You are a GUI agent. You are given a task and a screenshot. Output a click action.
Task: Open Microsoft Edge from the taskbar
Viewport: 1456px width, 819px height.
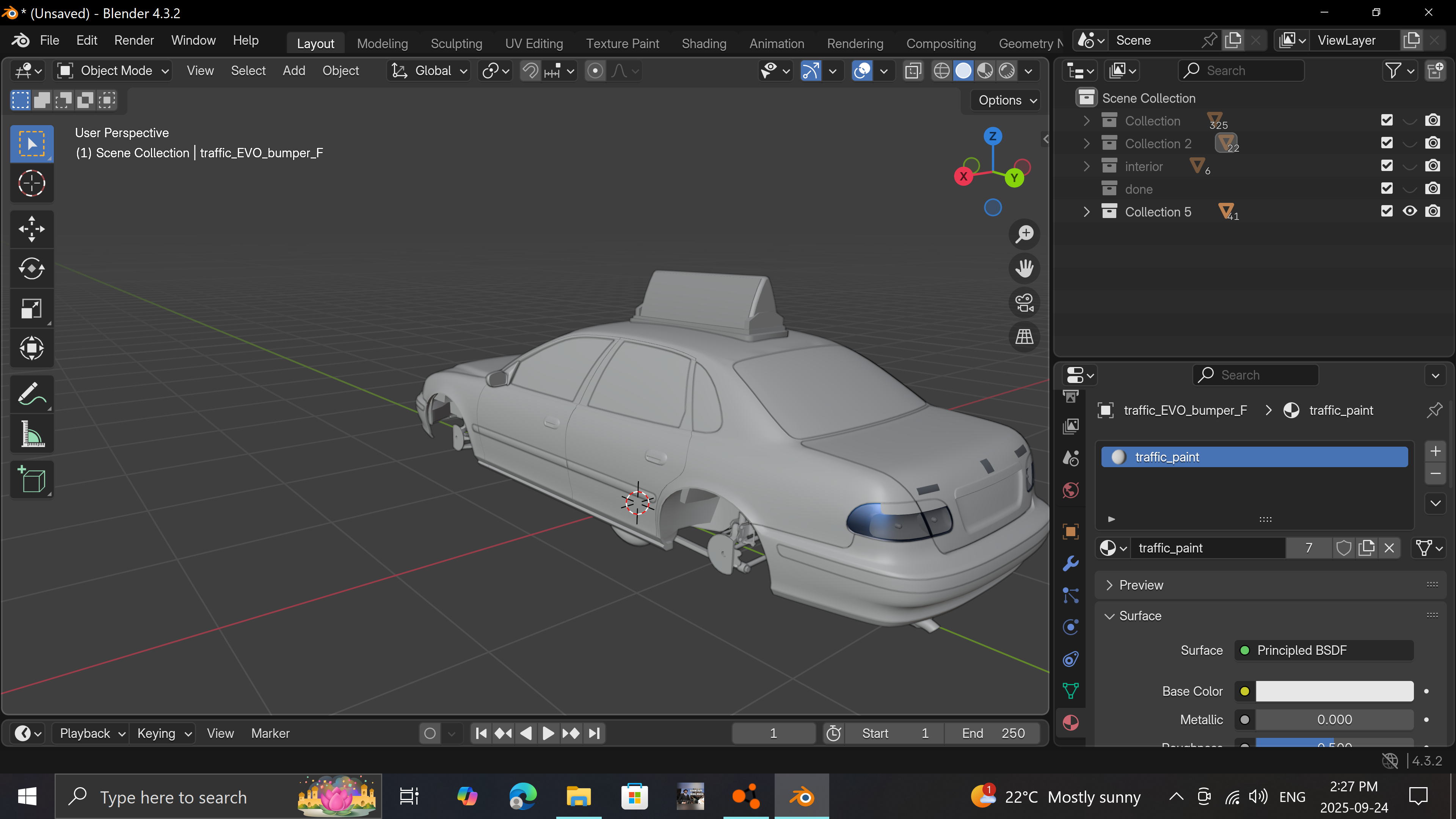click(522, 797)
